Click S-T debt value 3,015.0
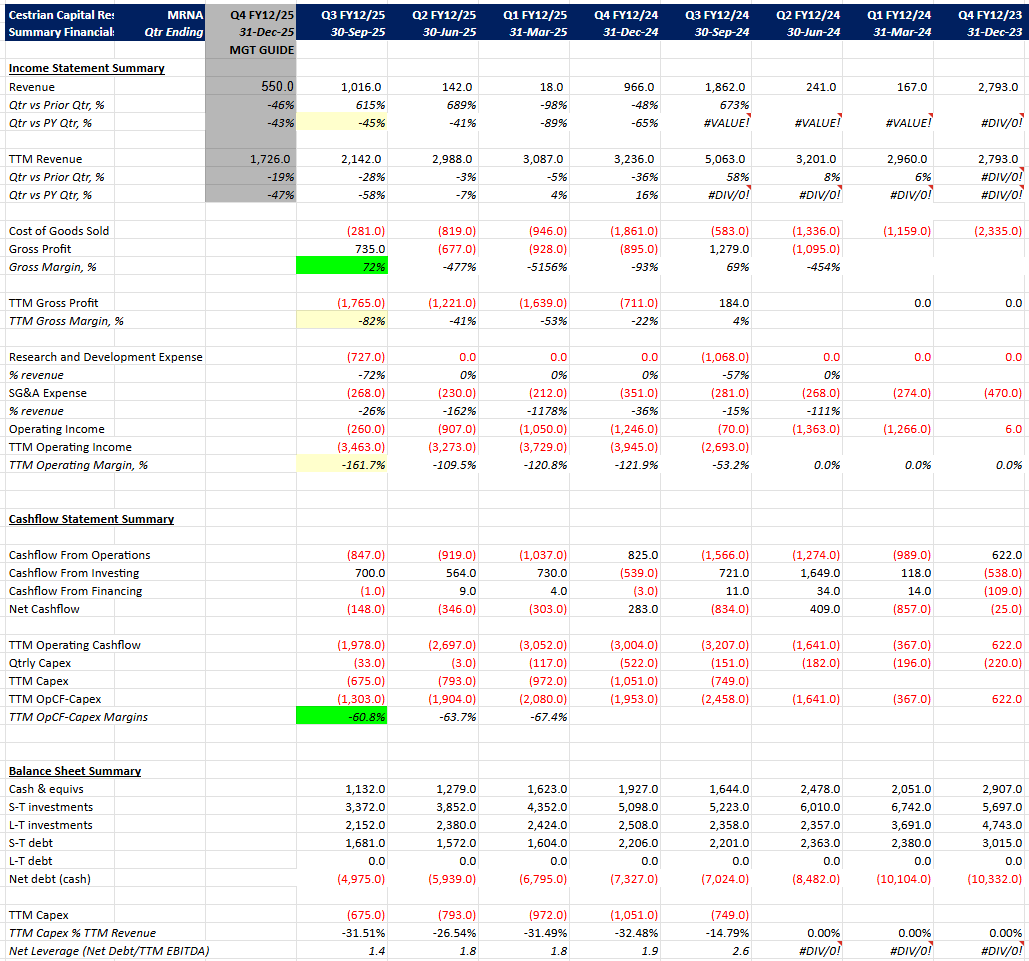Image resolution: width=1029 pixels, height=961 pixels. pos(1002,843)
